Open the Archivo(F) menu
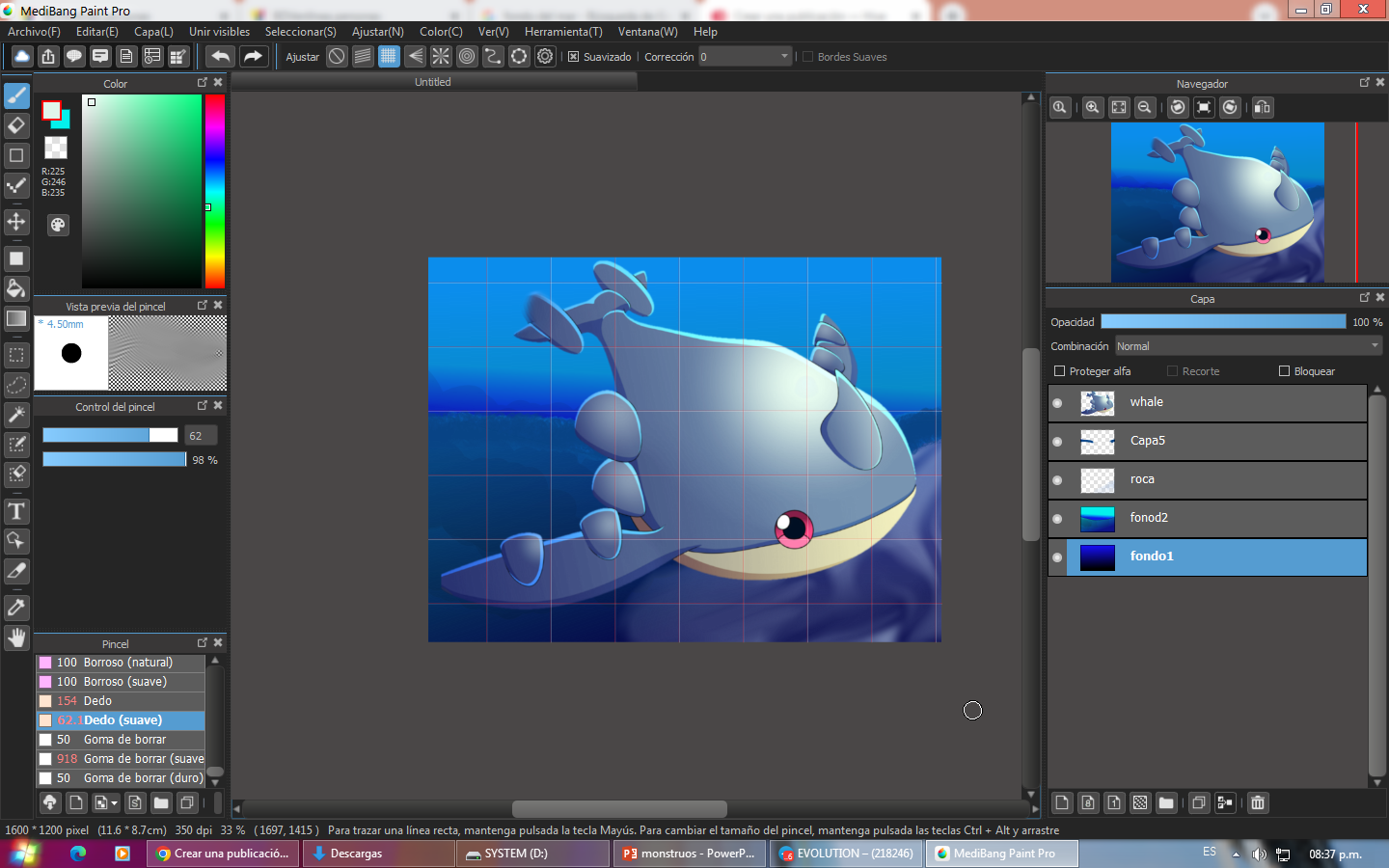This screenshot has width=1389, height=868. tap(34, 32)
